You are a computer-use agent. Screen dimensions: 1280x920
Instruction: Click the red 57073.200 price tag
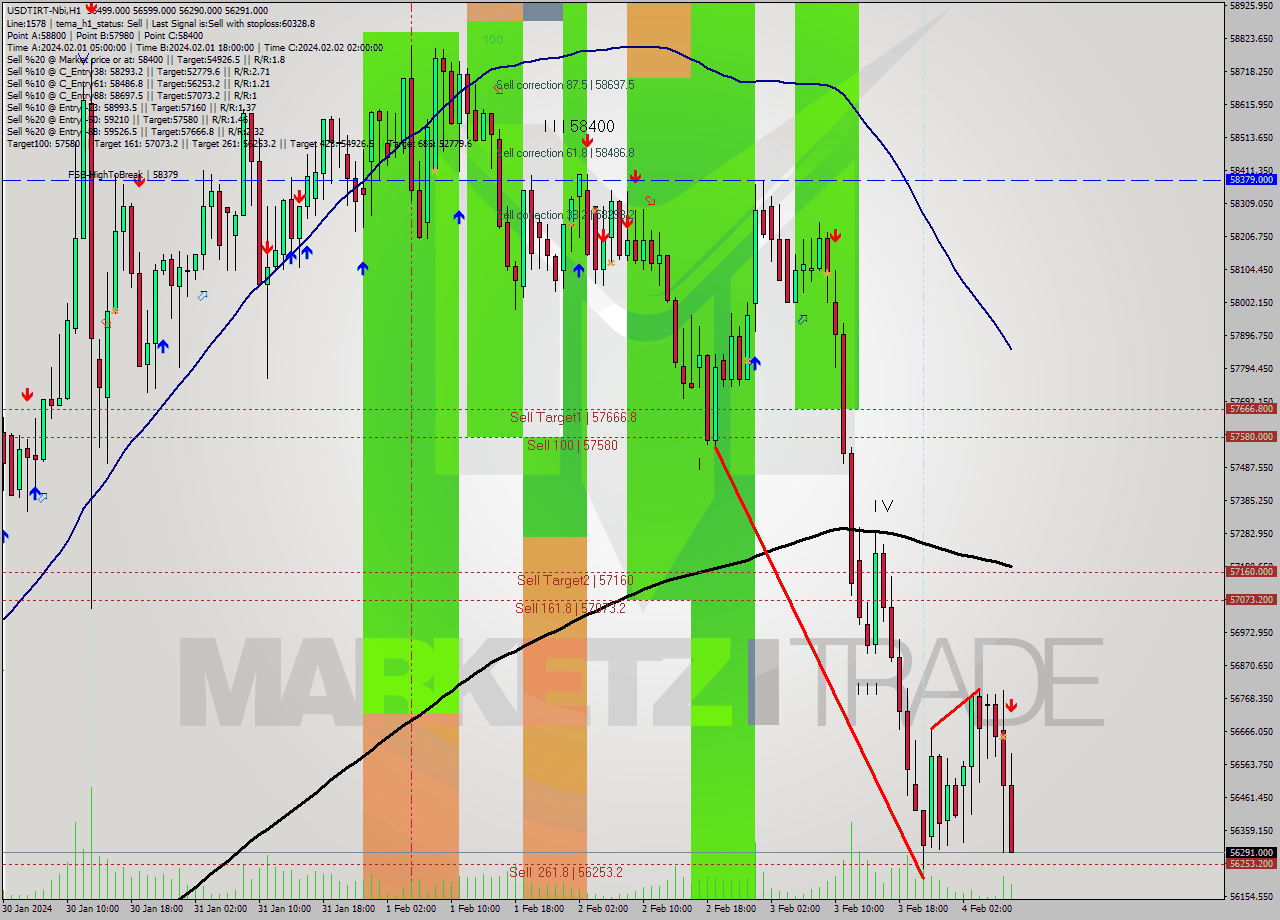(1251, 599)
